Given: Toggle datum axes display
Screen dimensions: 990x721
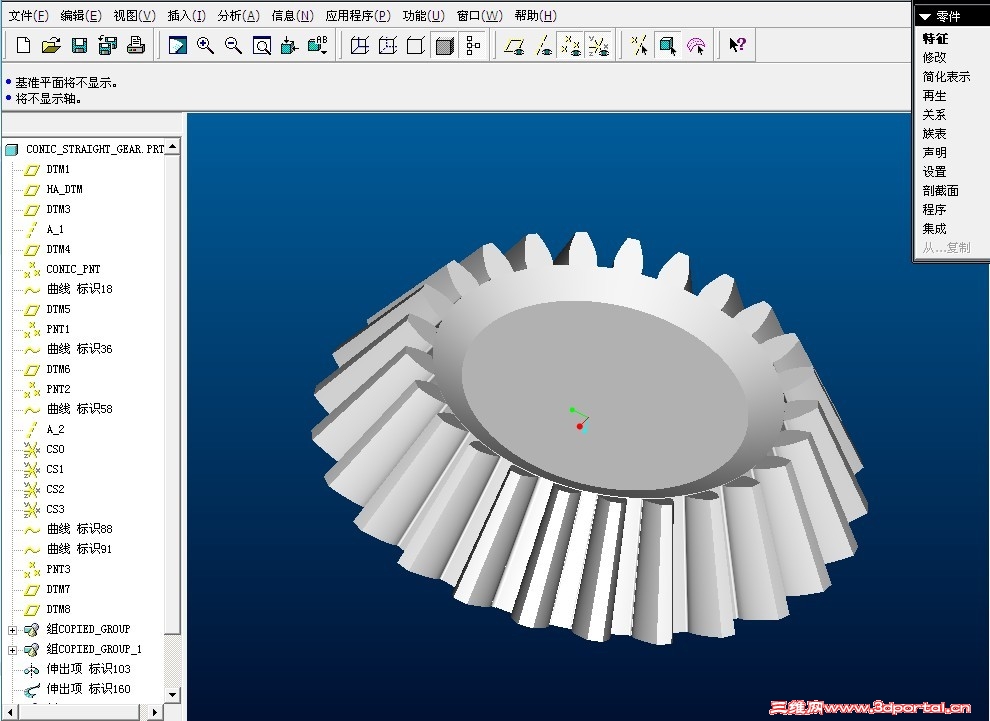Looking at the screenshot, I should (x=543, y=45).
